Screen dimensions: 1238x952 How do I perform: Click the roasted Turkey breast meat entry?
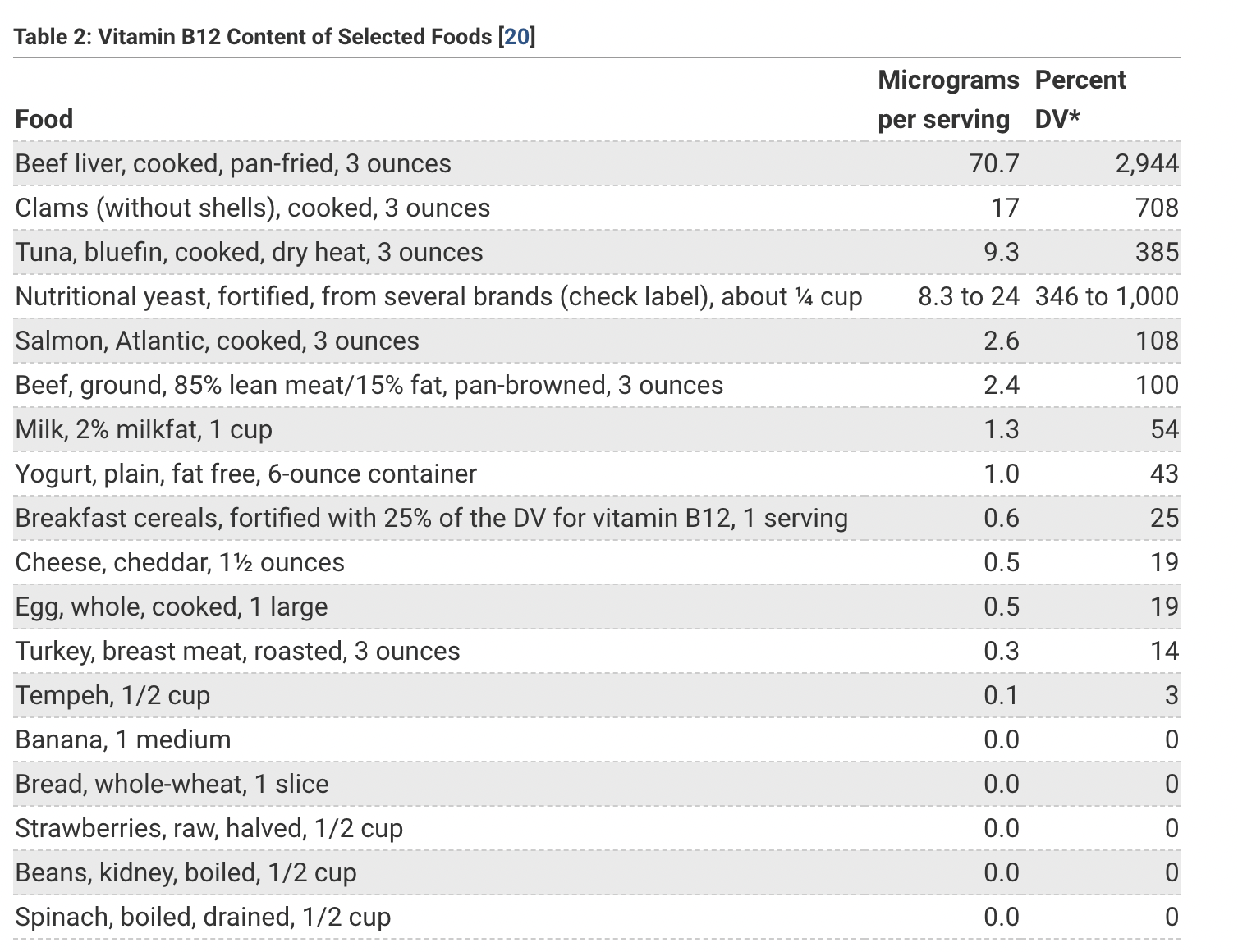[237, 651]
